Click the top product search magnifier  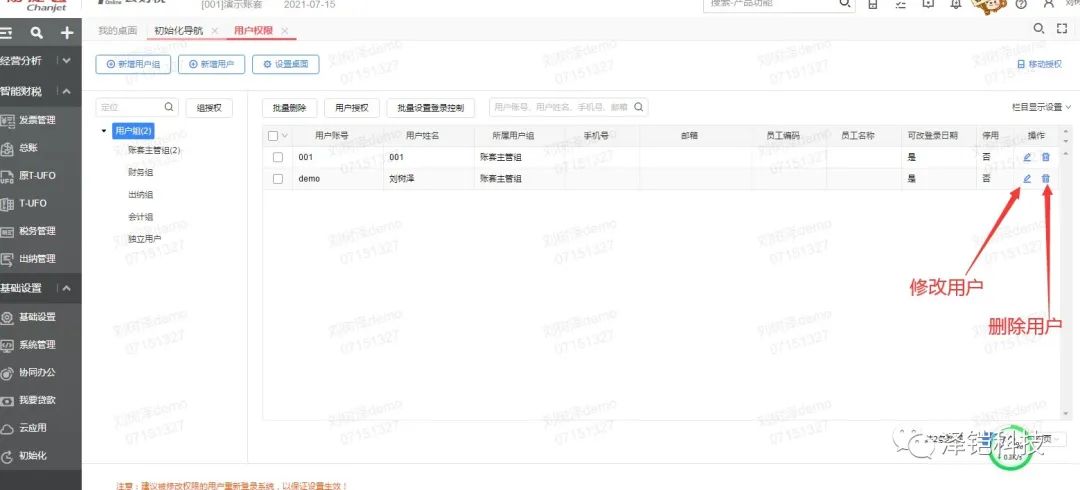[x=844, y=4]
